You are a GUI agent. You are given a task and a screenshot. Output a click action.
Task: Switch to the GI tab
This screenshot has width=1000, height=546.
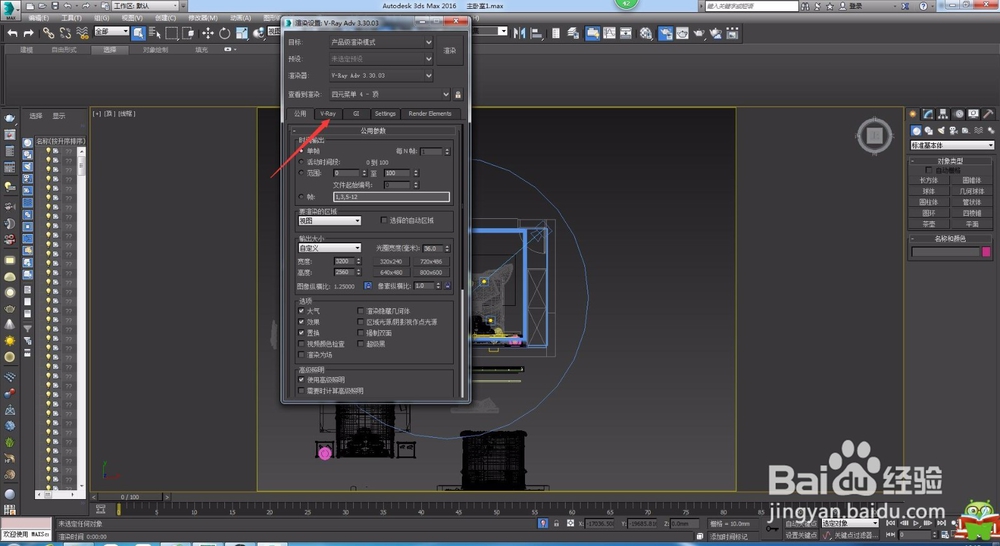point(356,114)
